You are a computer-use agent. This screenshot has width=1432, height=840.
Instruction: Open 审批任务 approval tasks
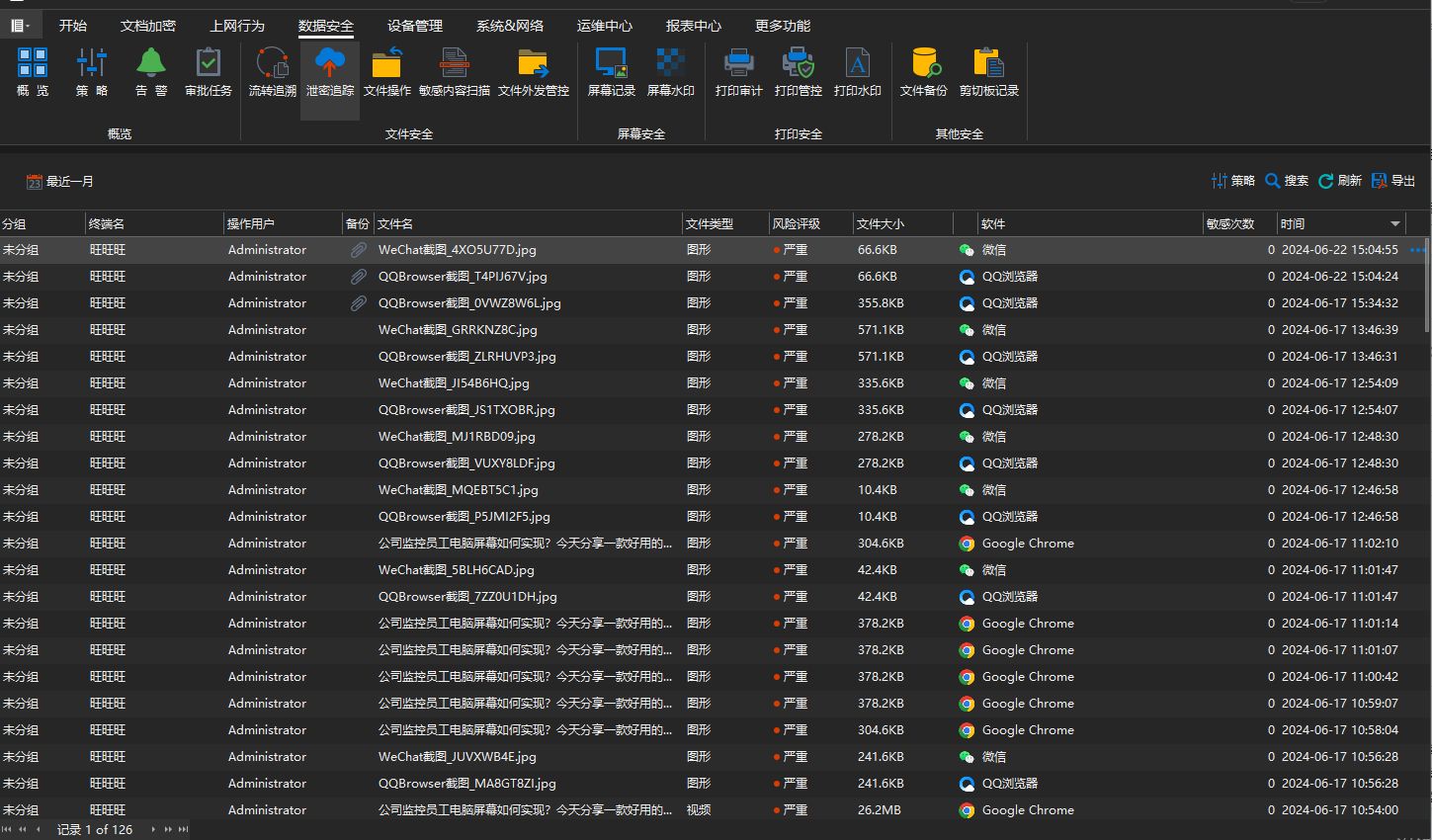coord(209,72)
